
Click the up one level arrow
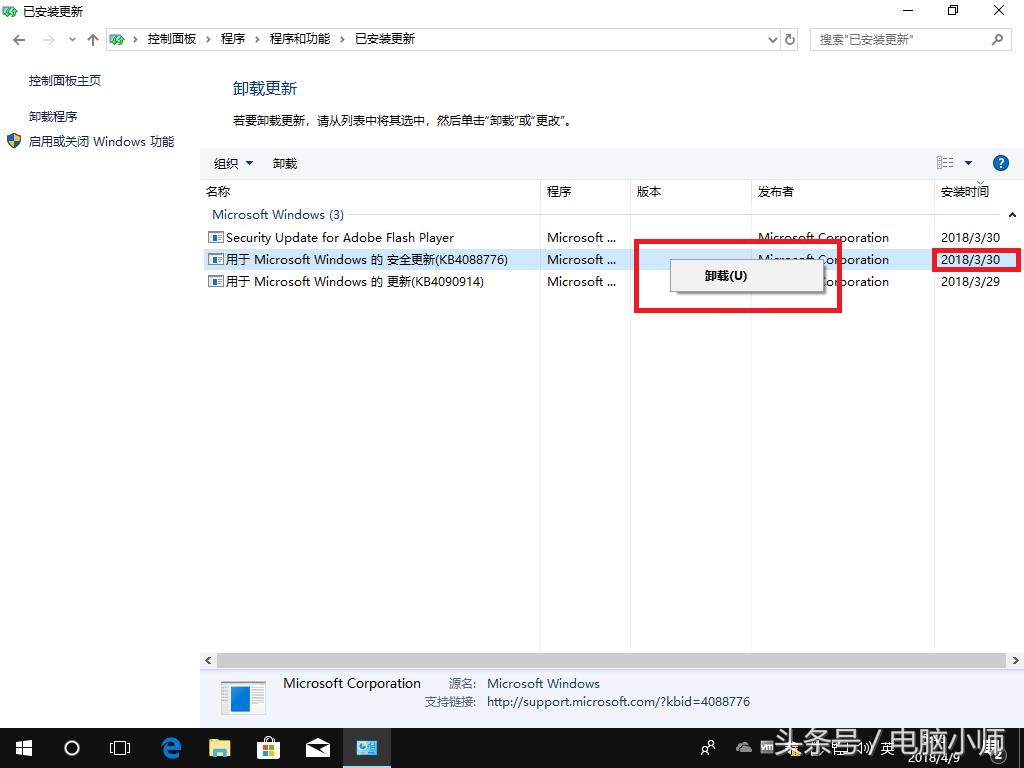pyautogui.click(x=93, y=38)
